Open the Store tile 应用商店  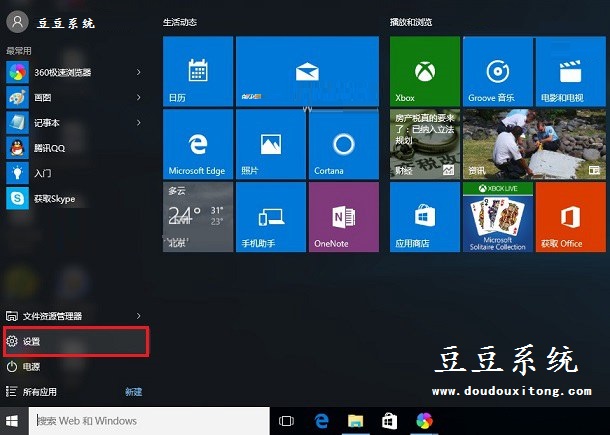[x=425, y=217]
